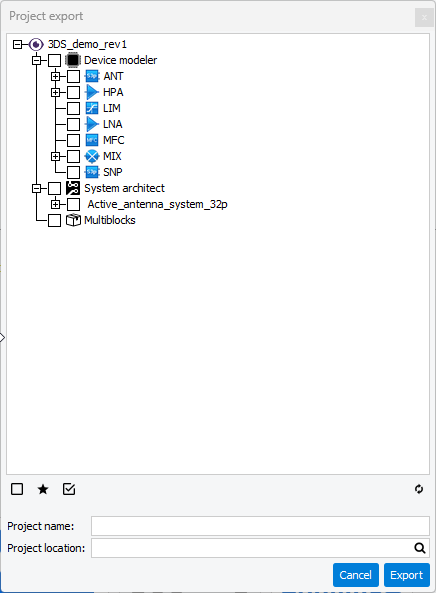Check the LNA checkbox
436x593 pixels.
(73, 124)
